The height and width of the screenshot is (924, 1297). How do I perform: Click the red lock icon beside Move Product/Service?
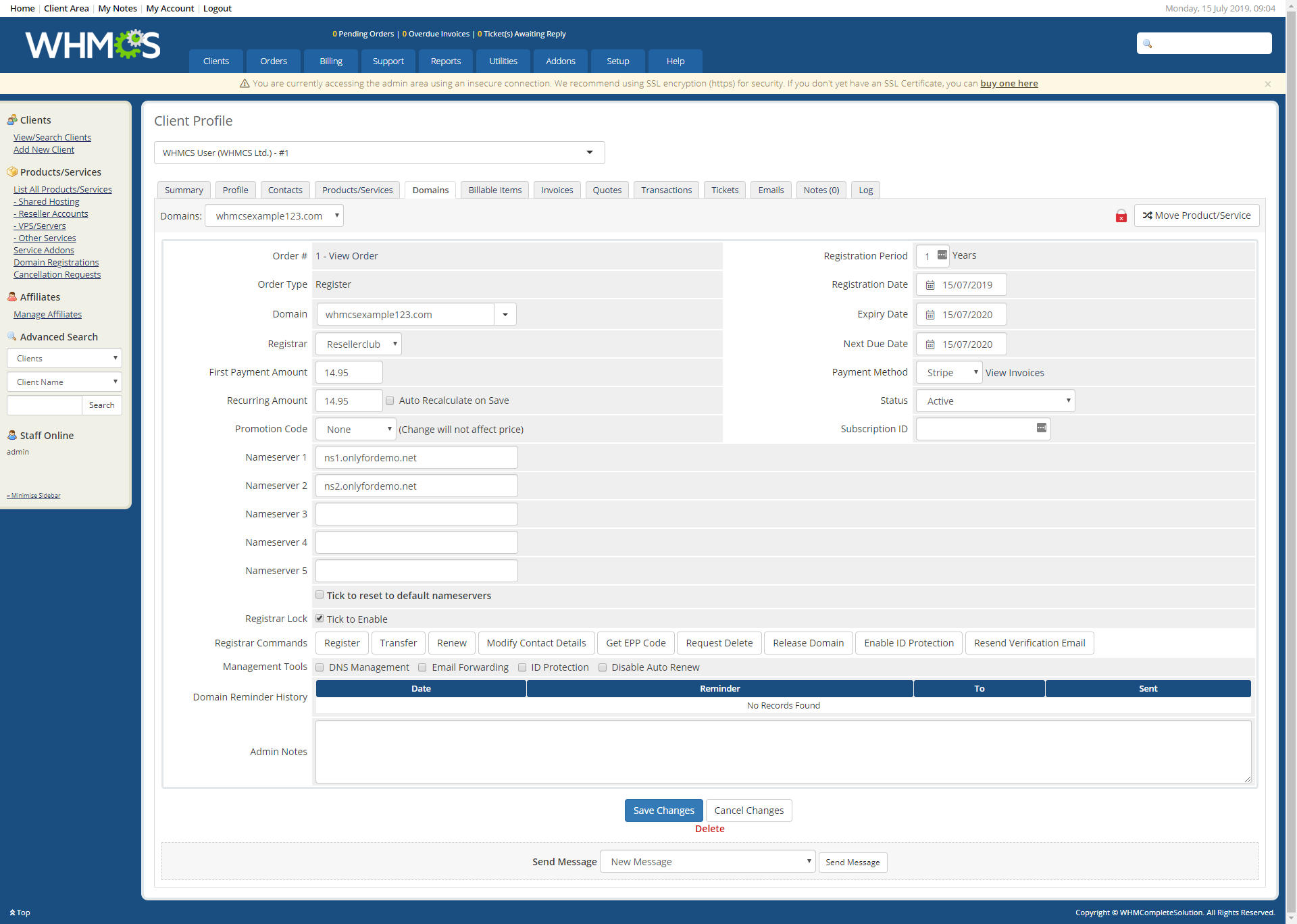[1121, 215]
